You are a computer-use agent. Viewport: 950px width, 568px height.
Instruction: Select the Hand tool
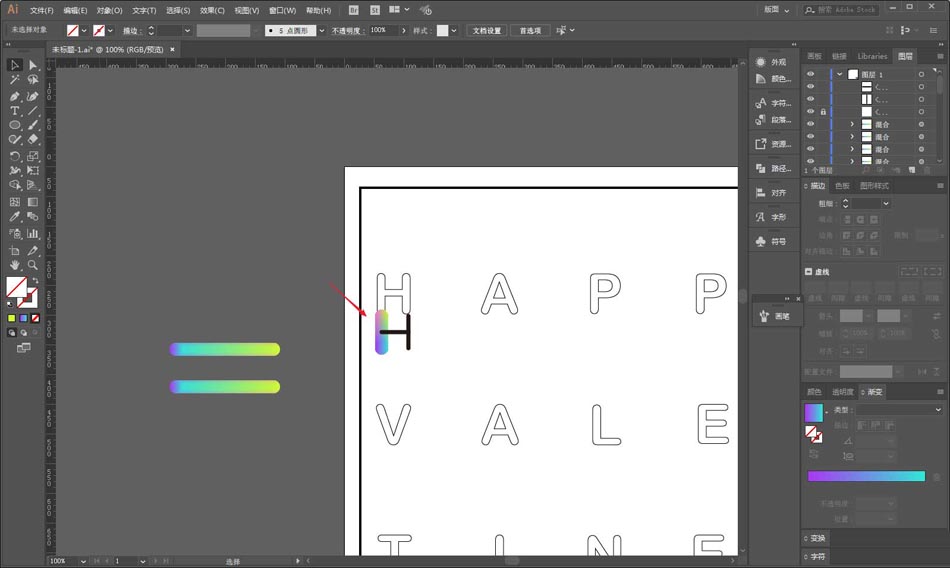pyautogui.click(x=15, y=265)
